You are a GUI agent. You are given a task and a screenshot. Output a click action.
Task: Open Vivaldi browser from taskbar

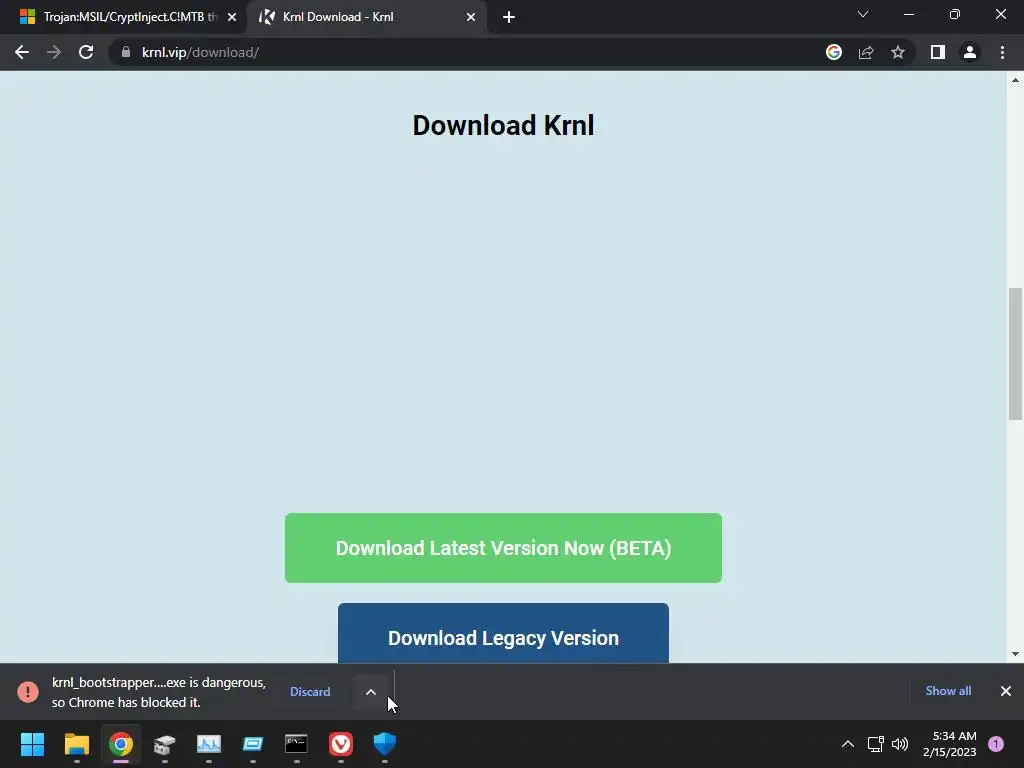coord(341,744)
